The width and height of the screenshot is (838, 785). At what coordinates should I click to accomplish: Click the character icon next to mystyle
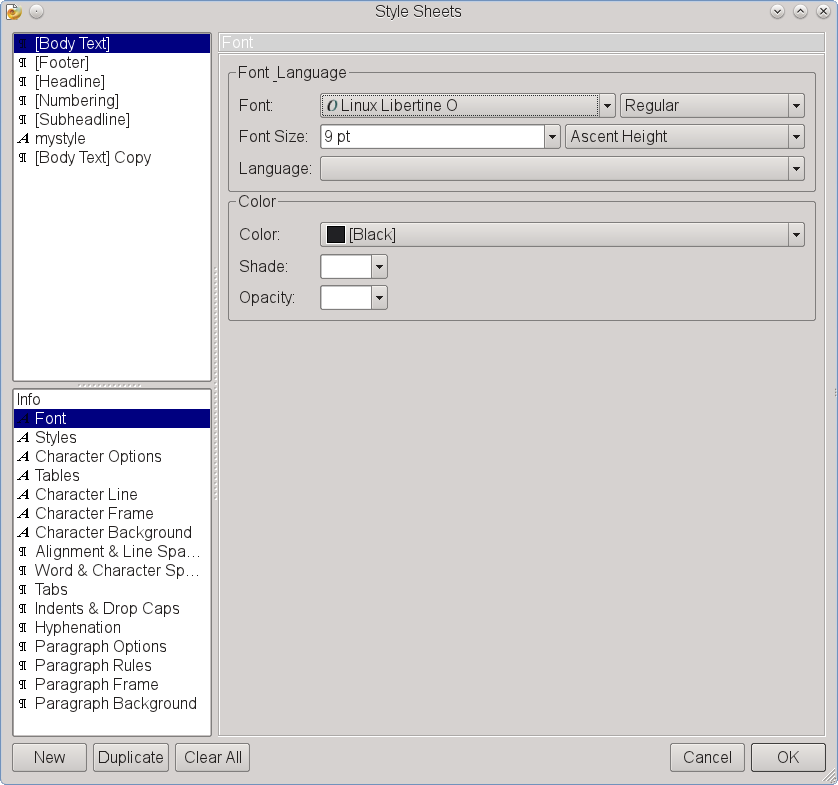pos(23,139)
